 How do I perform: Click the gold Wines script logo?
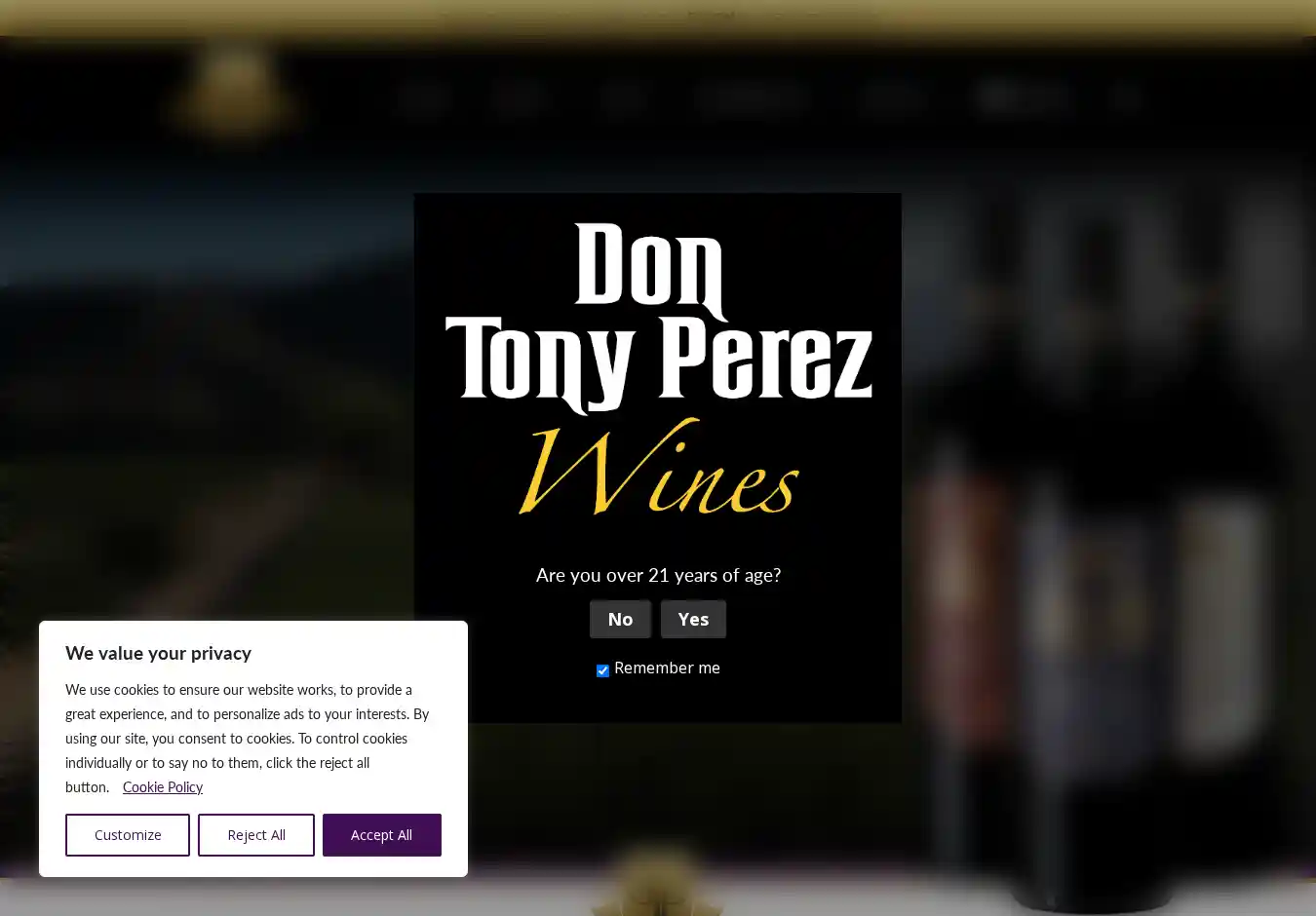pyautogui.click(x=659, y=467)
